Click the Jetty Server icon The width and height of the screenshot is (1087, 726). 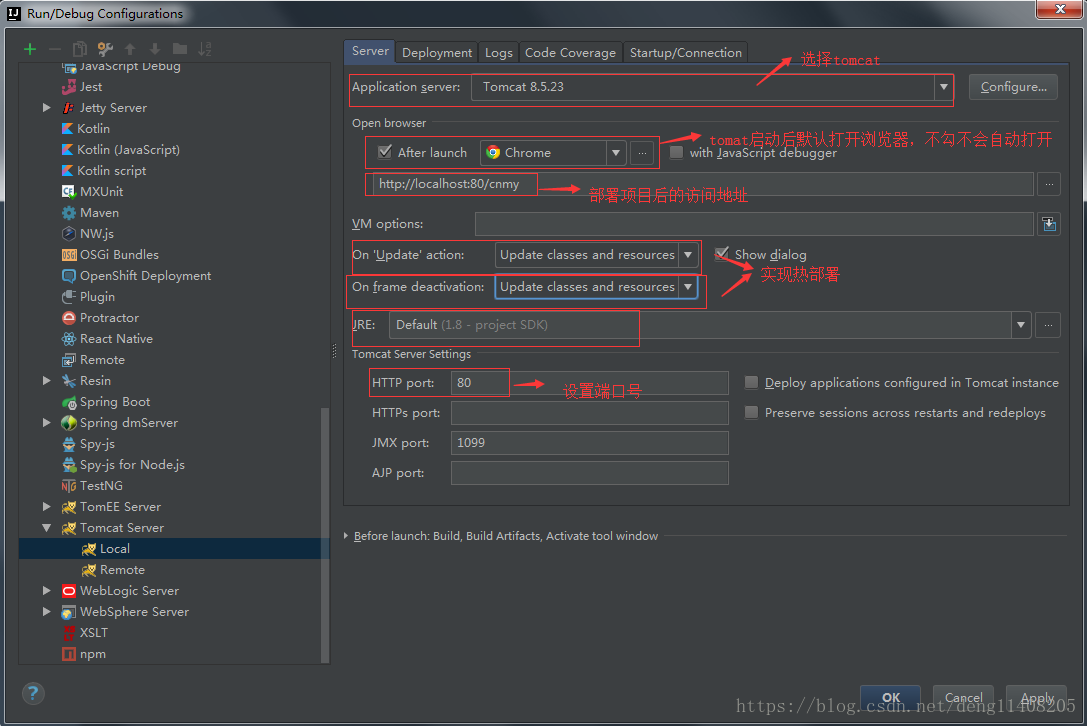click(69, 107)
